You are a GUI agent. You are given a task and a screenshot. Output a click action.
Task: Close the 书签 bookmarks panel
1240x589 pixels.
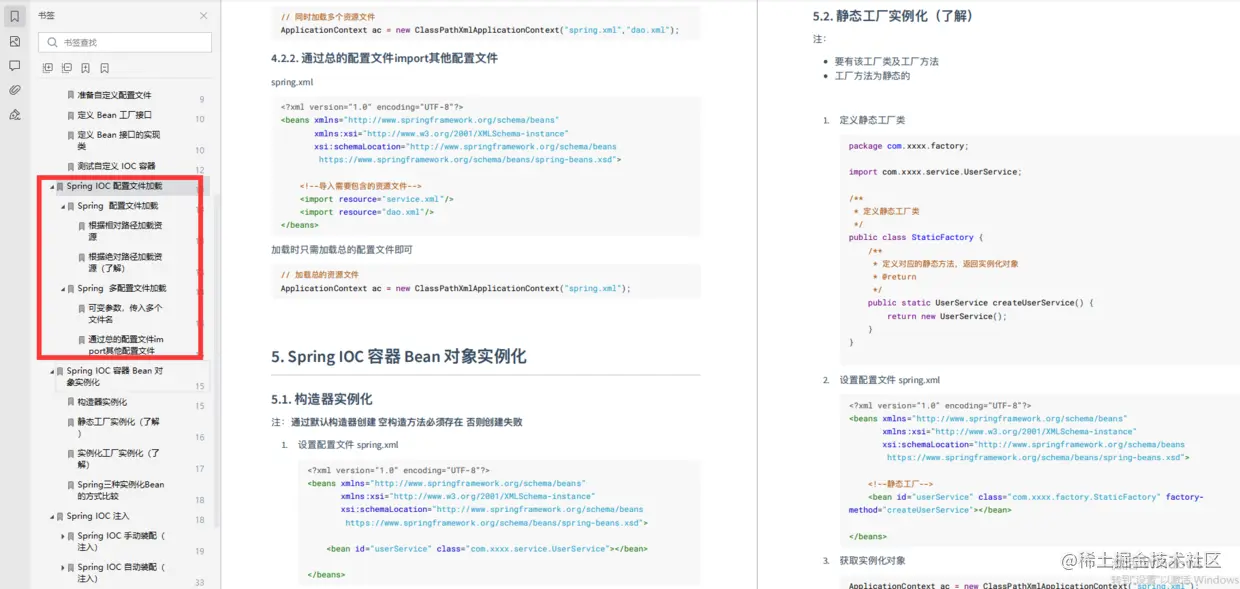point(204,16)
